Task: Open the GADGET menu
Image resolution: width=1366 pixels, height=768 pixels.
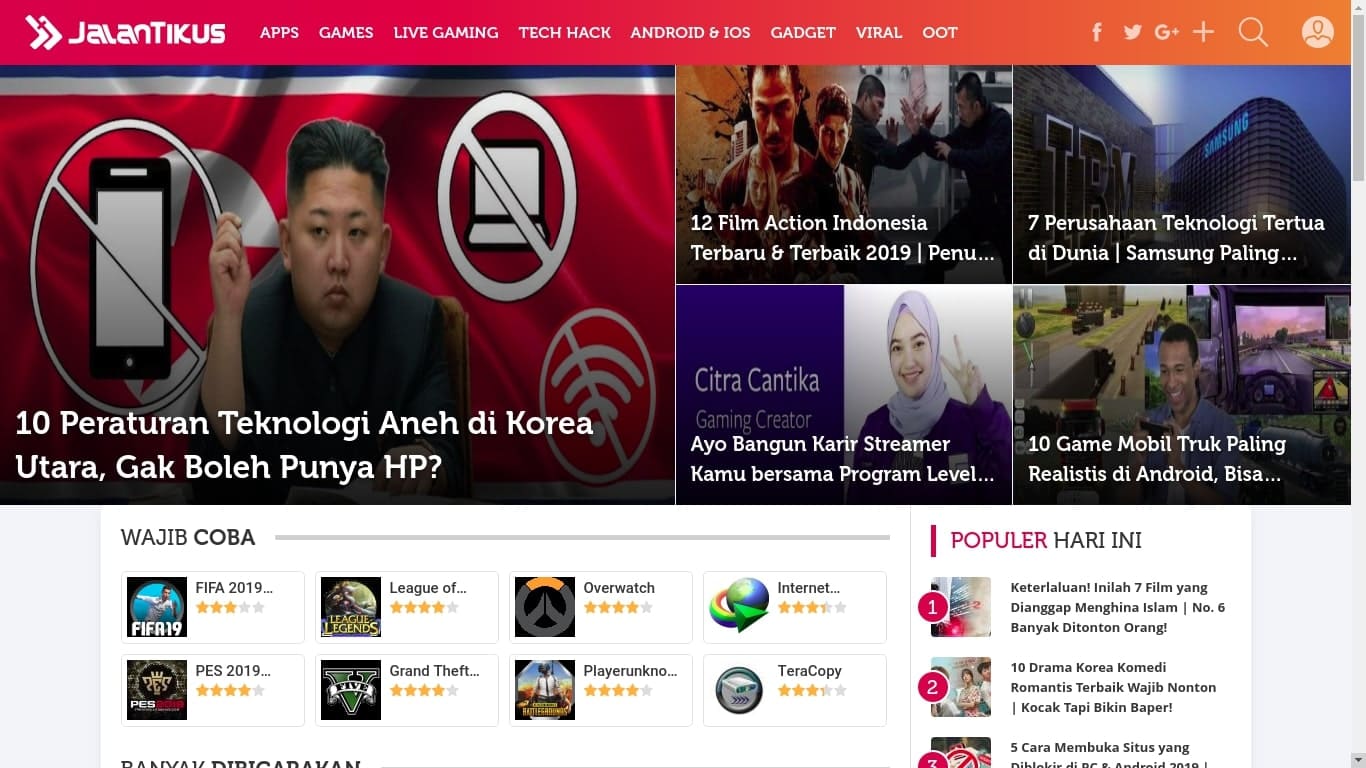Action: coord(803,33)
